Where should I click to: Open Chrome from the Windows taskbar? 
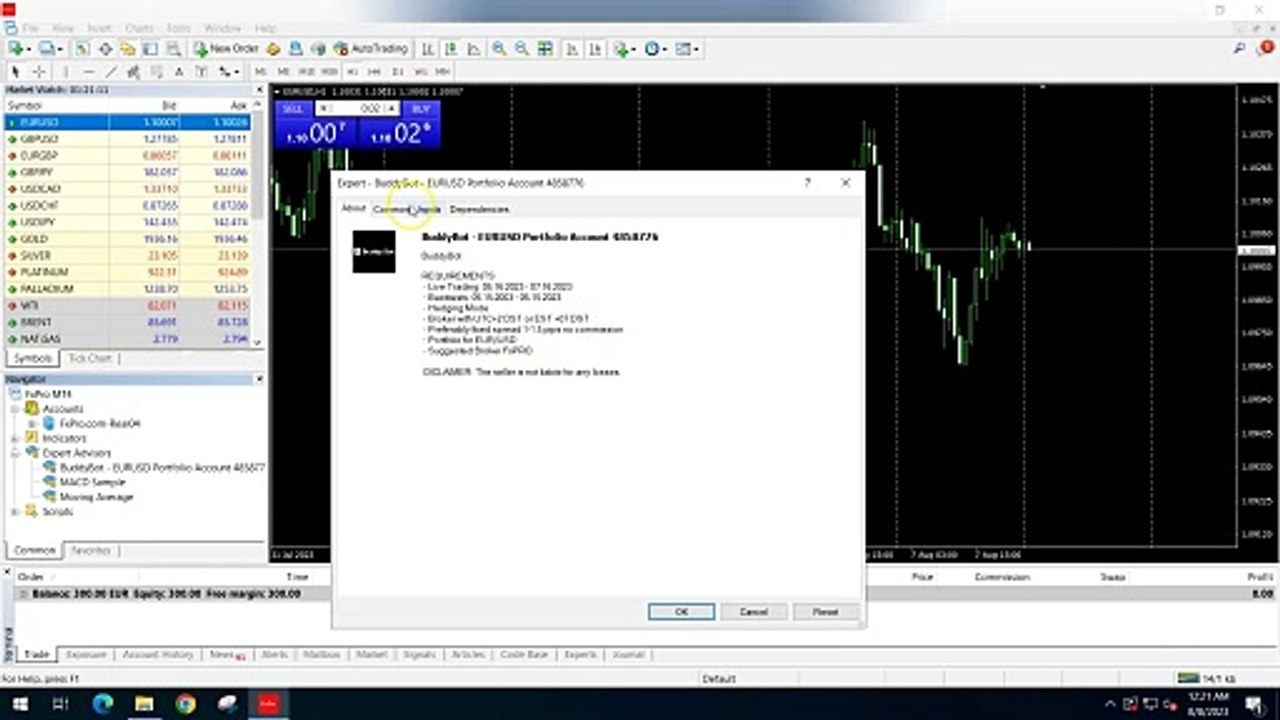pyautogui.click(x=185, y=704)
